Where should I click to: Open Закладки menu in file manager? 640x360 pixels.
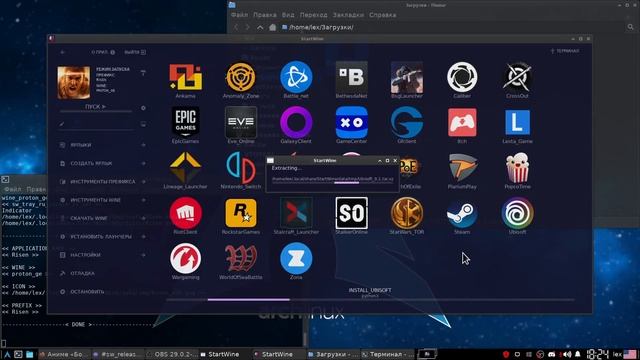pyautogui.click(x=348, y=15)
